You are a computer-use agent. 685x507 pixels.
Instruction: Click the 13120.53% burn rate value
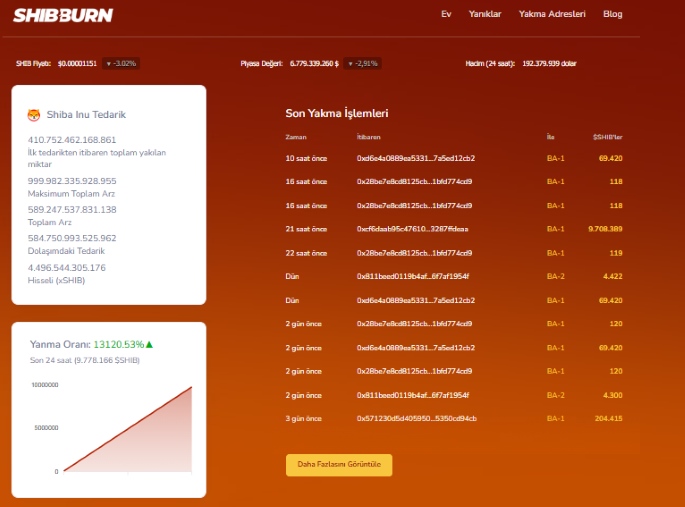[118, 345]
